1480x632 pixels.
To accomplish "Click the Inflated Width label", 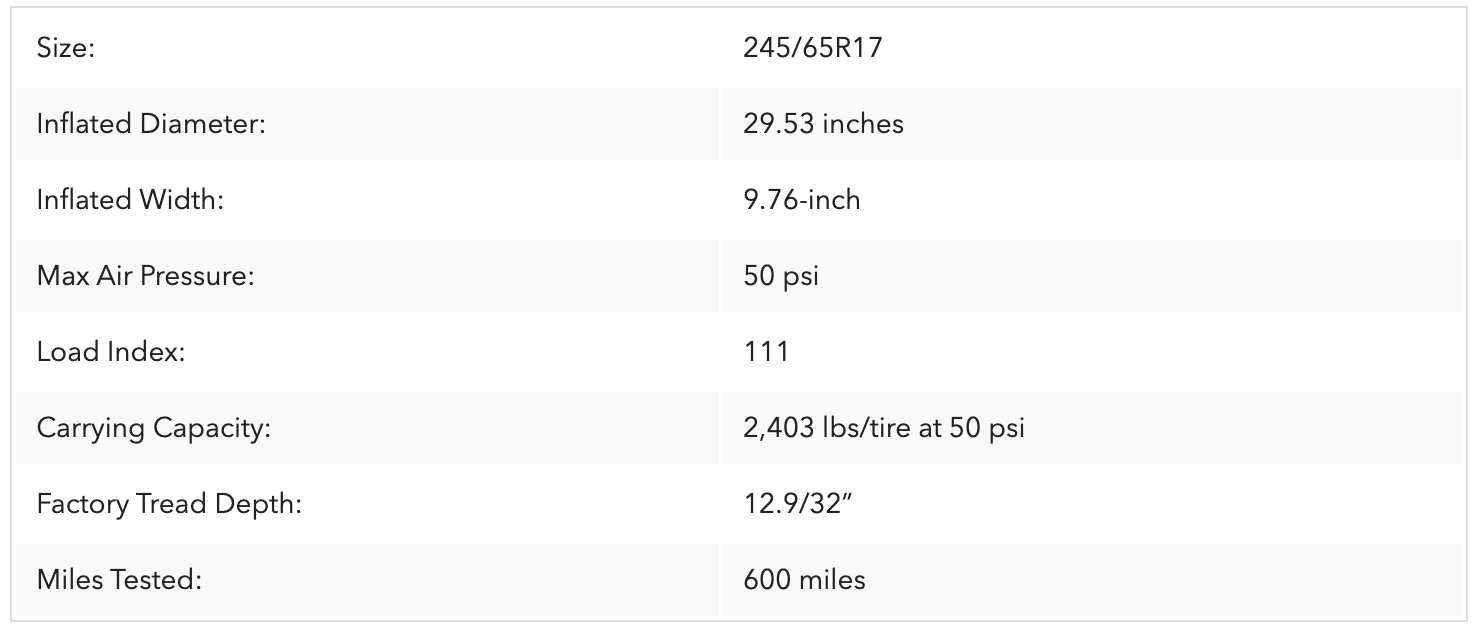I will click(x=130, y=200).
